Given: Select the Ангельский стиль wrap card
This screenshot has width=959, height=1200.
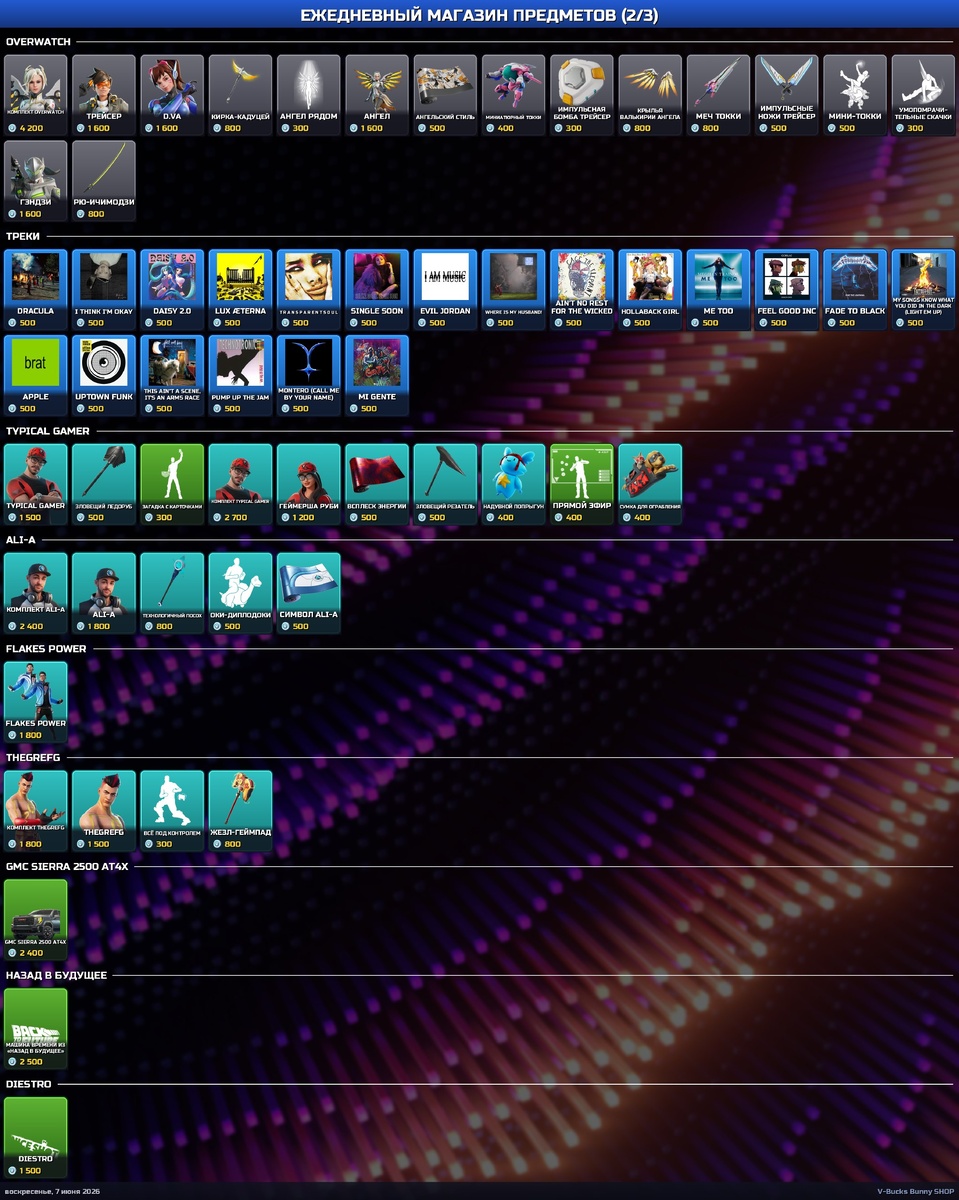Looking at the screenshot, I should tap(445, 95).
